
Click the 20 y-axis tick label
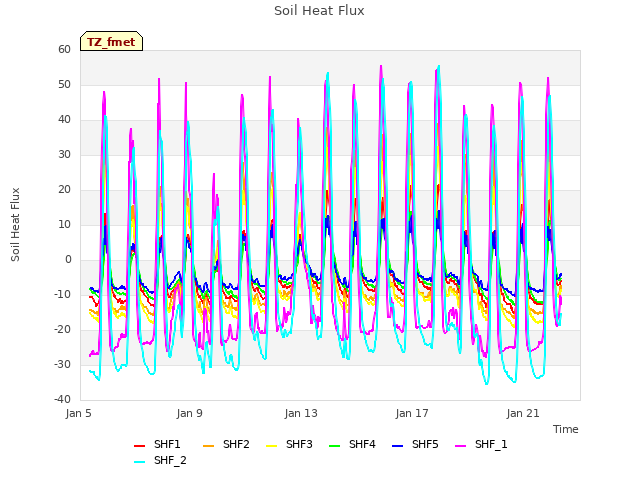coord(64,189)
